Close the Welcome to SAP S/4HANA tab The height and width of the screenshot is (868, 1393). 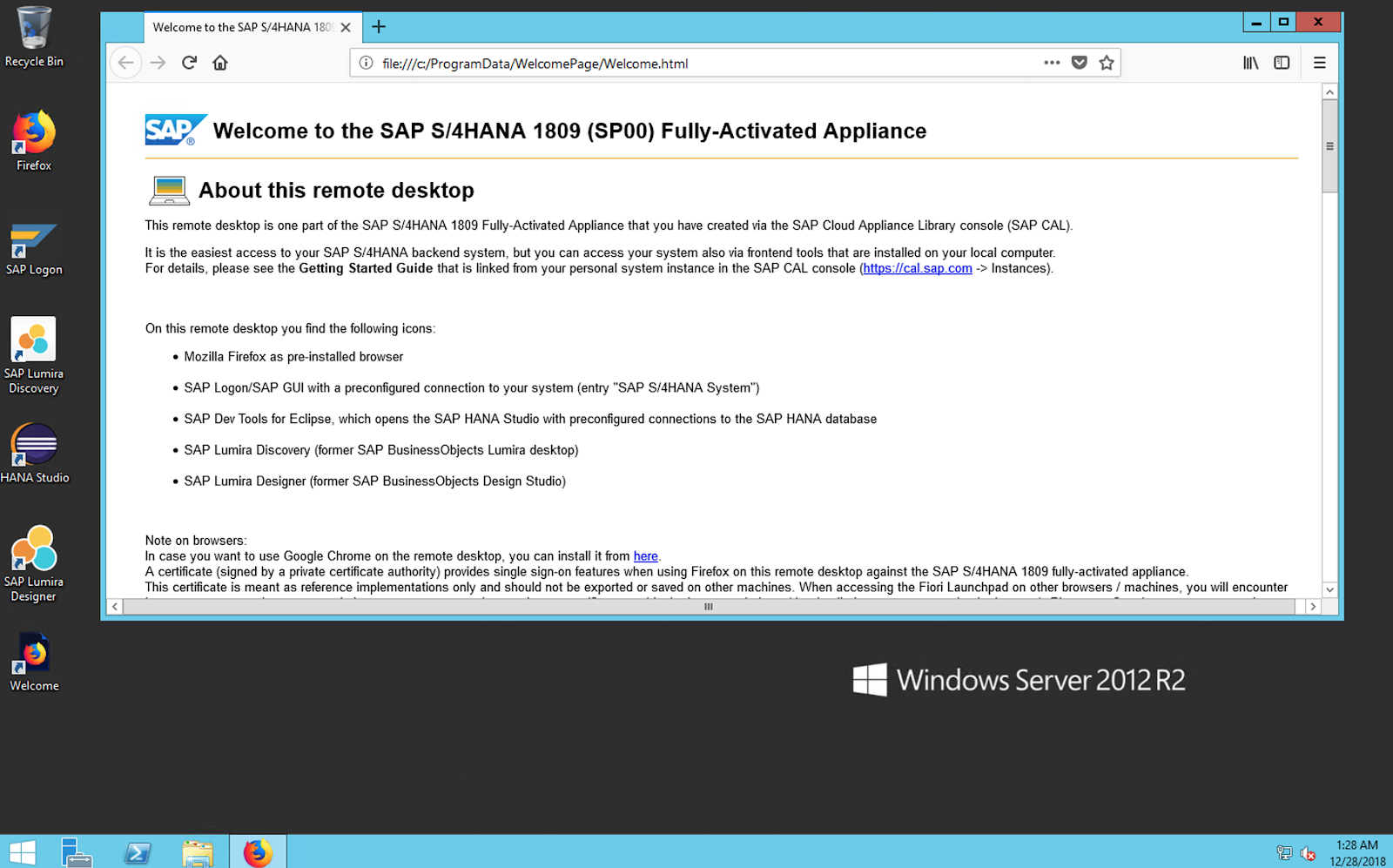346,27
